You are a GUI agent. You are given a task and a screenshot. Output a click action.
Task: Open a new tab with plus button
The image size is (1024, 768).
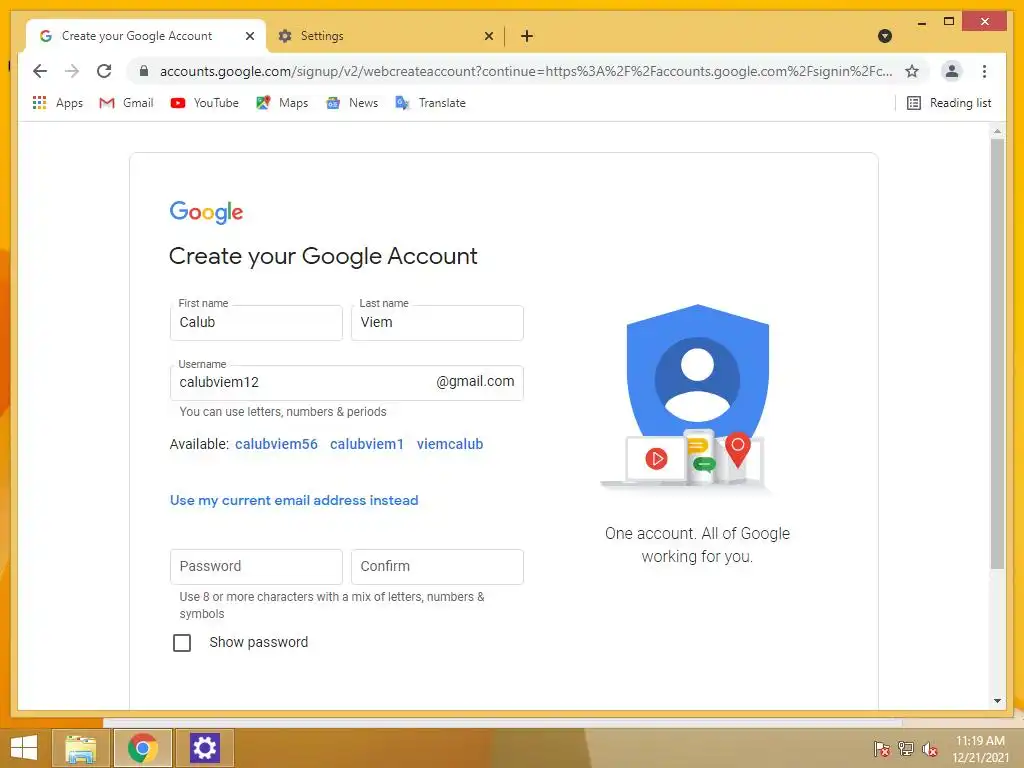(527, 36)
